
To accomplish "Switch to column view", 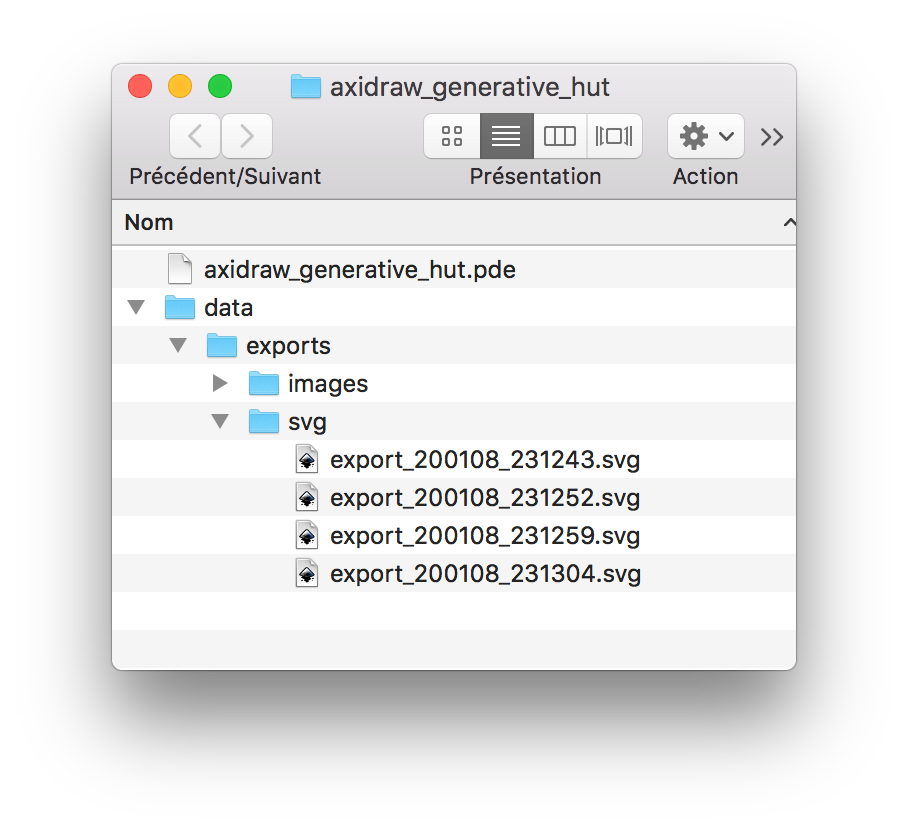I will (x=559, y=136).
